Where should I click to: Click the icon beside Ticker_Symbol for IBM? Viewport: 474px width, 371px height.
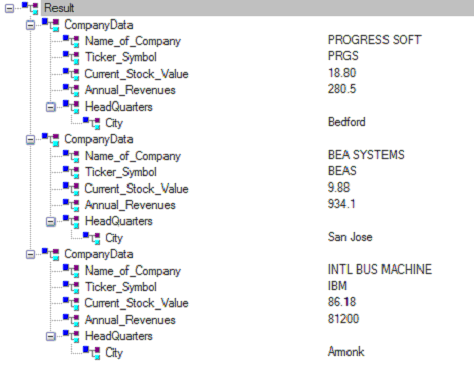click(x=71, y=287)
